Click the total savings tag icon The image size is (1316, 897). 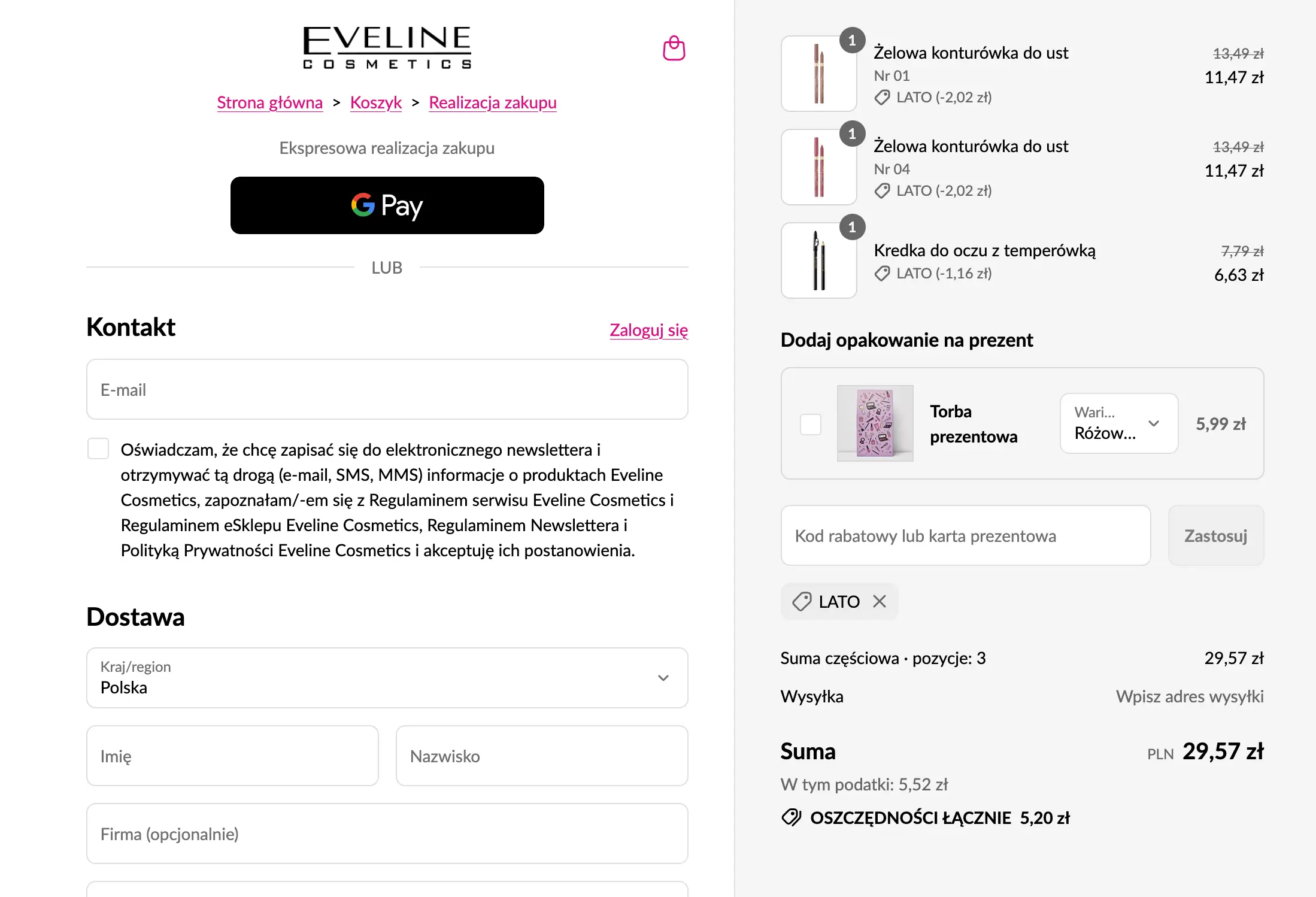792,817
